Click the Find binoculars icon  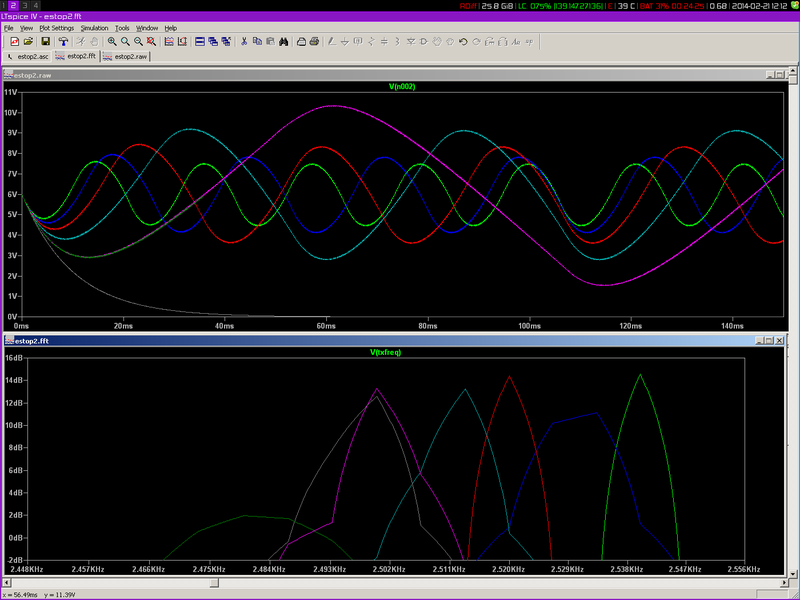(x=285, y=41)
